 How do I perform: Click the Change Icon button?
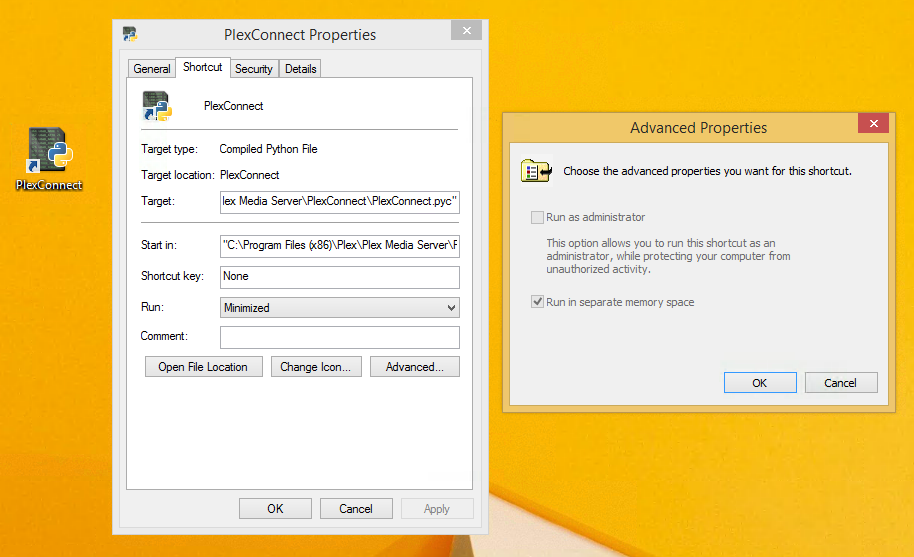(x=316, y=366)
